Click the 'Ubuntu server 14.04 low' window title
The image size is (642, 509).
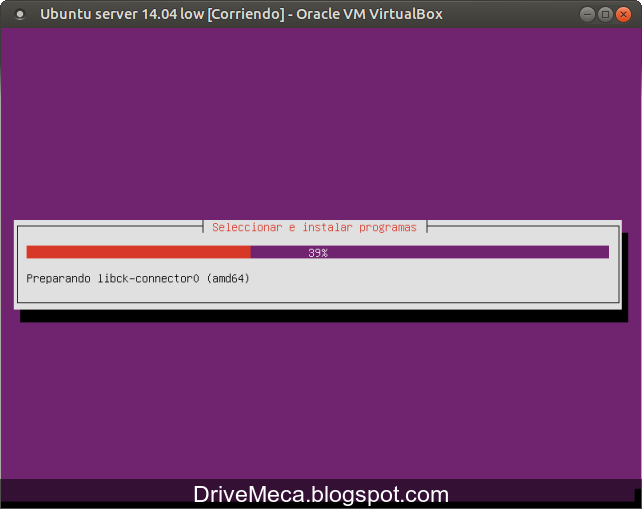pyautogui.click(x=241, y=14)
